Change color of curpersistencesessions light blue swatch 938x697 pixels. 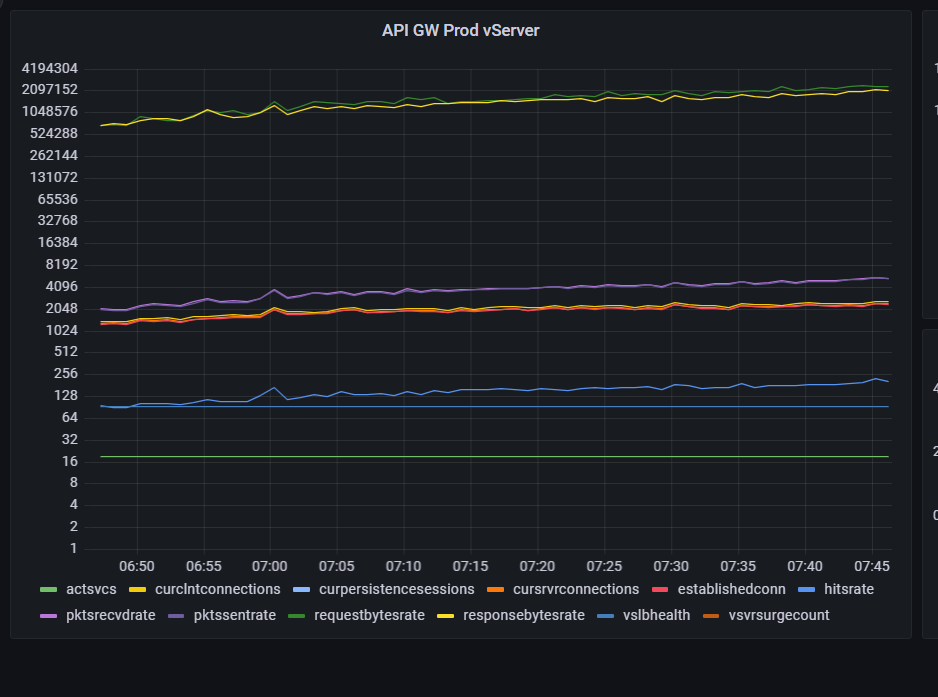pos(302,590)
